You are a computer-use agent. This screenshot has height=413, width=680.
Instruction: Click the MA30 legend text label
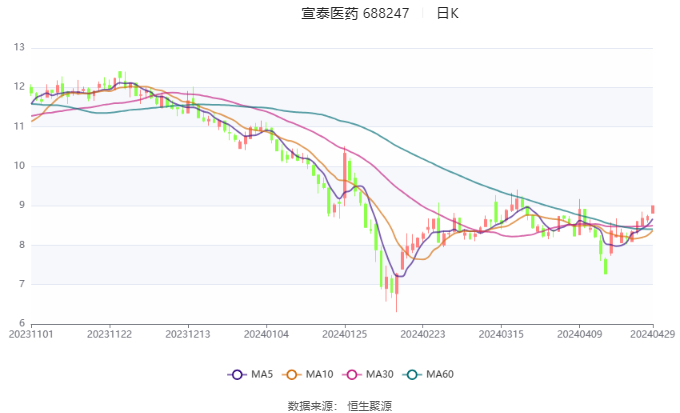point(380,374)
